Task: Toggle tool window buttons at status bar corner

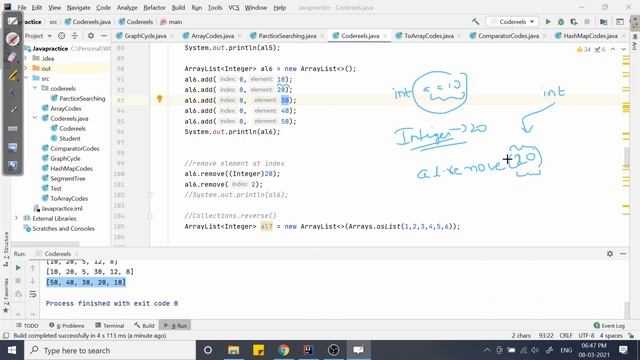Action: 6,336
